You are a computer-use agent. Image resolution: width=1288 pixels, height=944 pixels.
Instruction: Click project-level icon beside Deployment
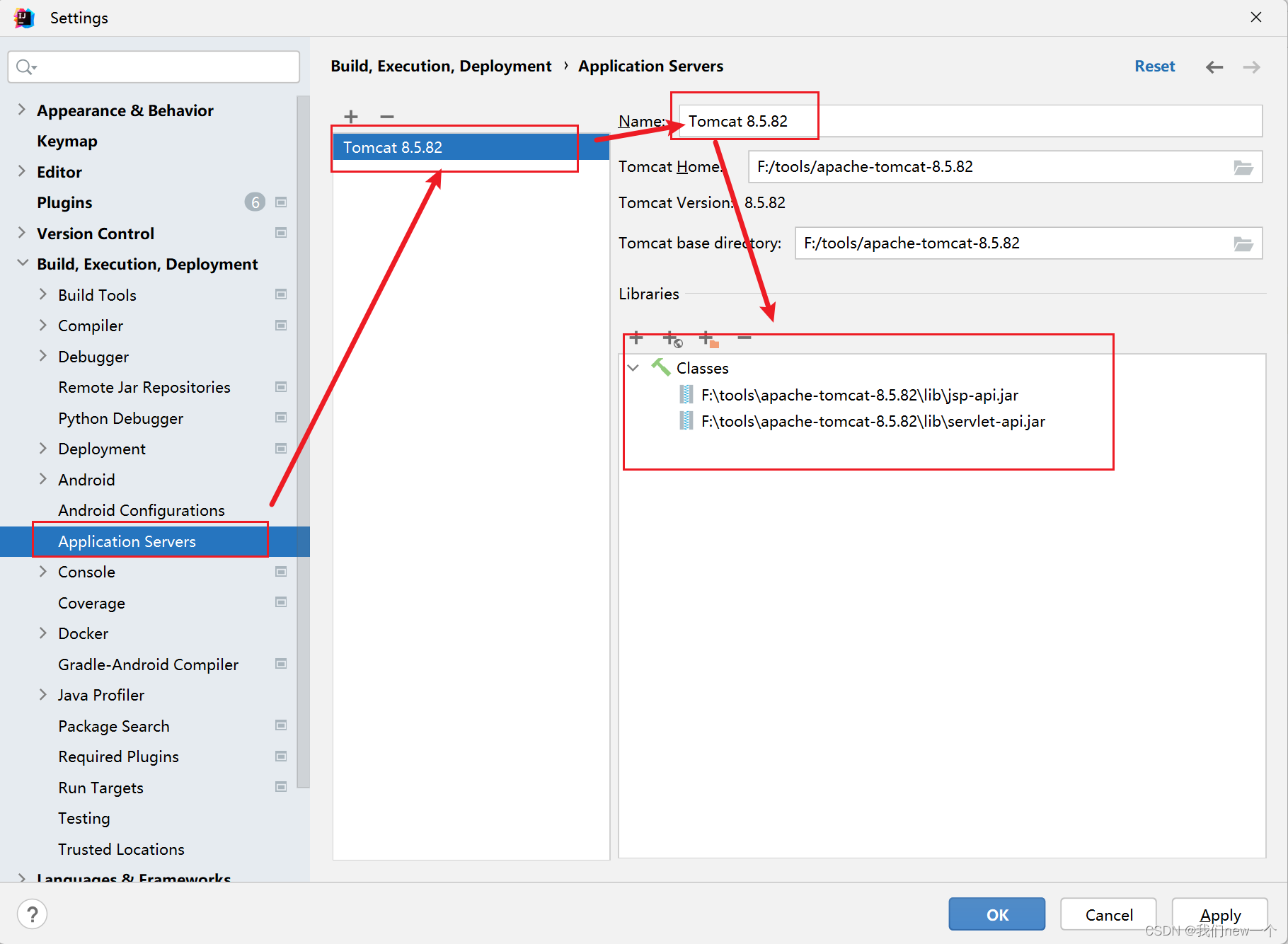281,449
